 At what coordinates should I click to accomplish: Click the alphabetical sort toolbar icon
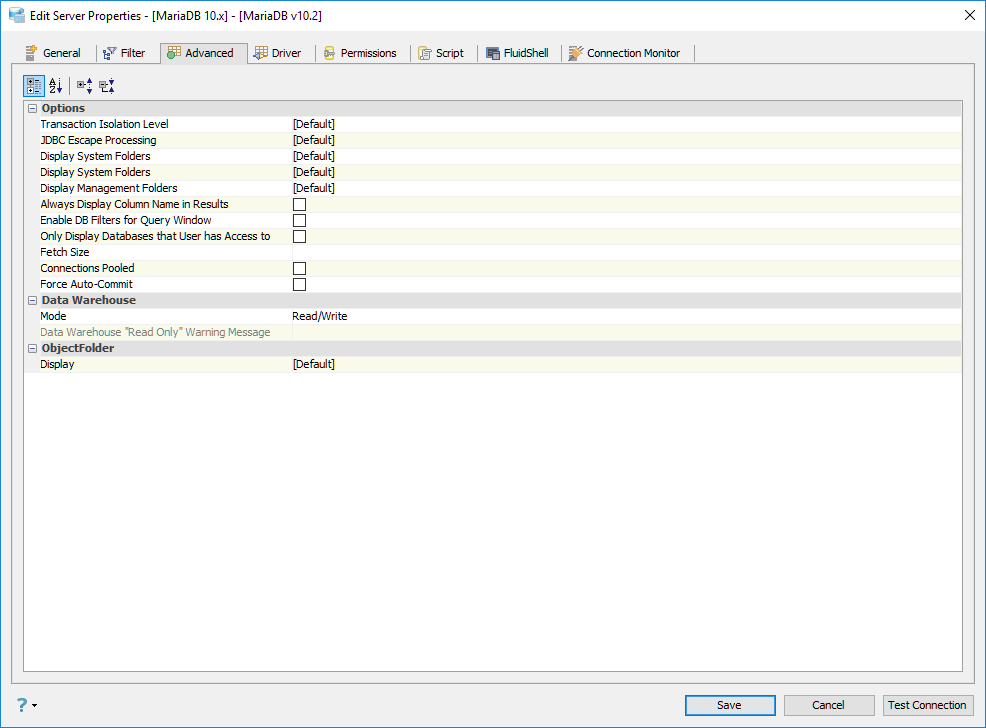pyautogui.click(x=55, y=85)
